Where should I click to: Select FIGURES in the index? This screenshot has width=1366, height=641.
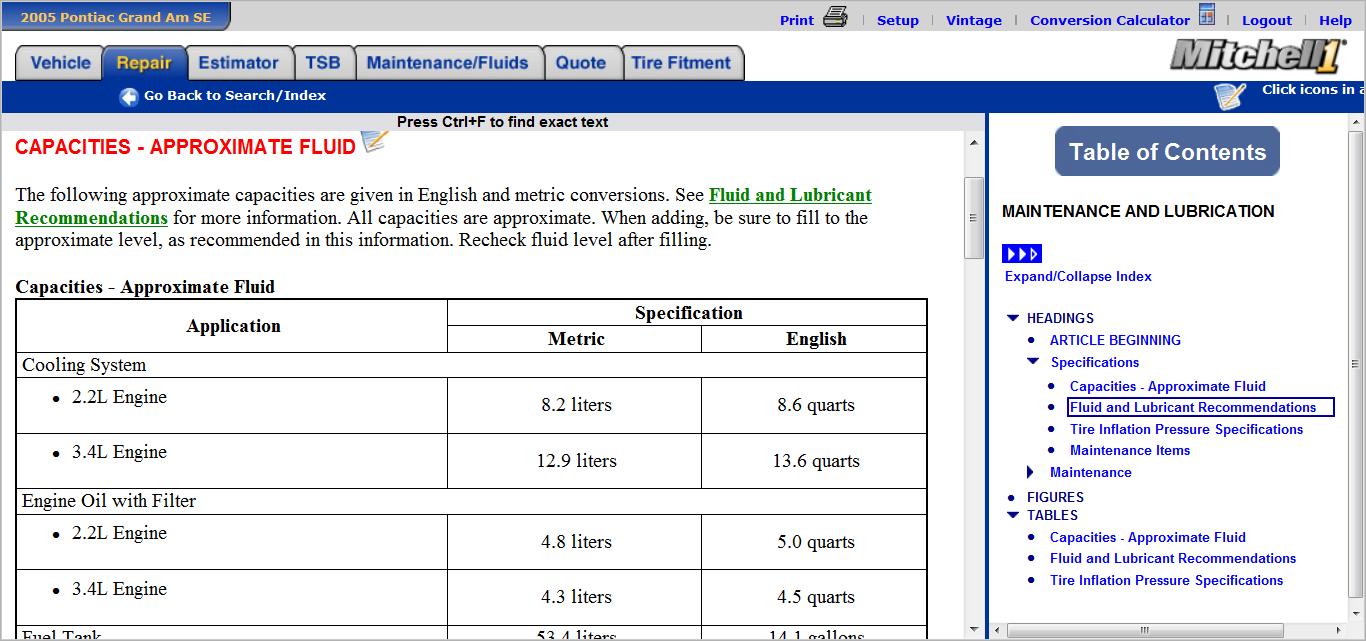[1055, 497]
